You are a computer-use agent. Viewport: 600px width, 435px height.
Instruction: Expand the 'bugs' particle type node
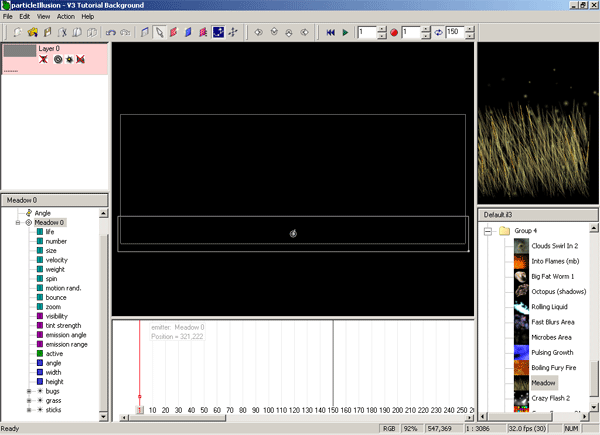(x=30, y=391)
